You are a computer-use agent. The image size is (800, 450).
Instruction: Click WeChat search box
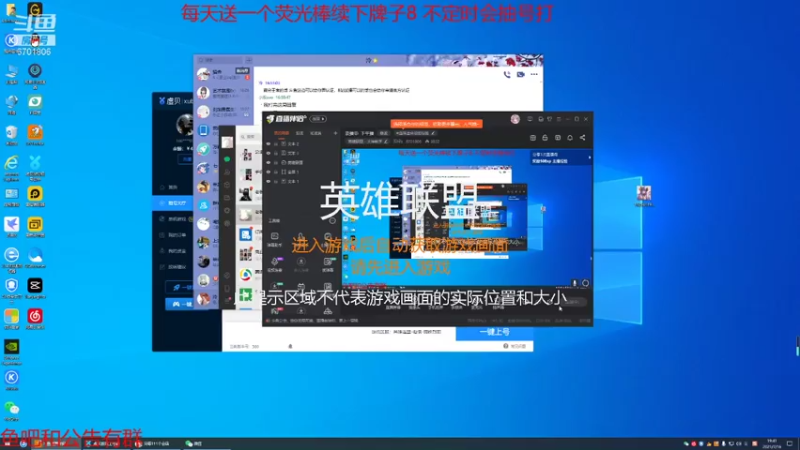pos(249,137)
